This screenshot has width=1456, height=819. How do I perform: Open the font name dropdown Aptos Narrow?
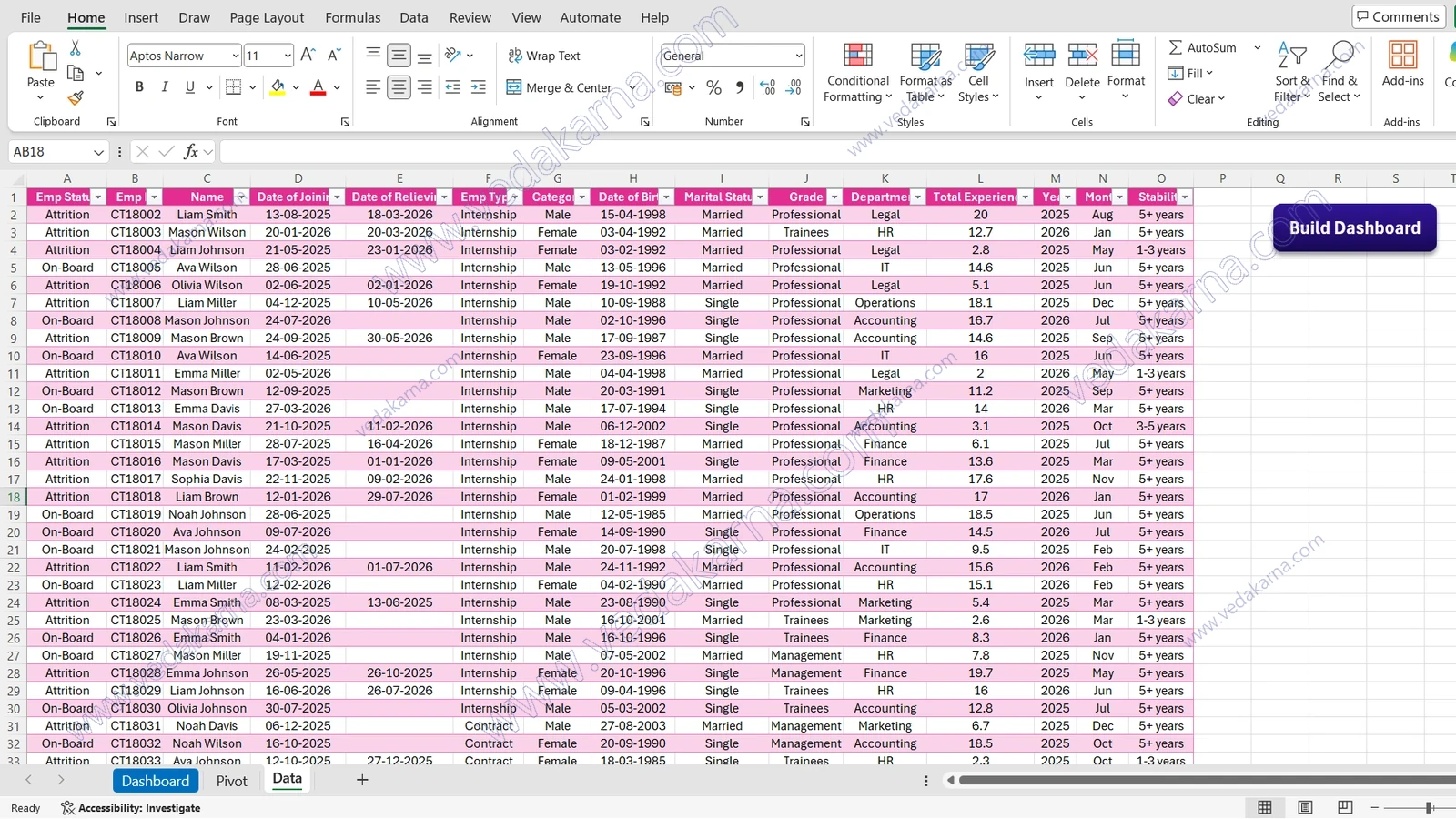click(x=236, y=56)
